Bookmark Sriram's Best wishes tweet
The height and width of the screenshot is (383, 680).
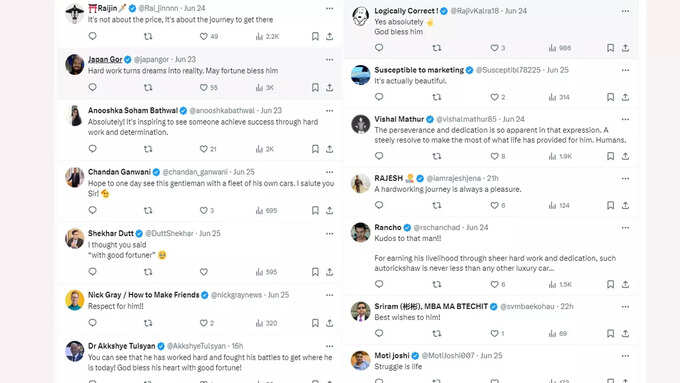(x=611, y=334)
